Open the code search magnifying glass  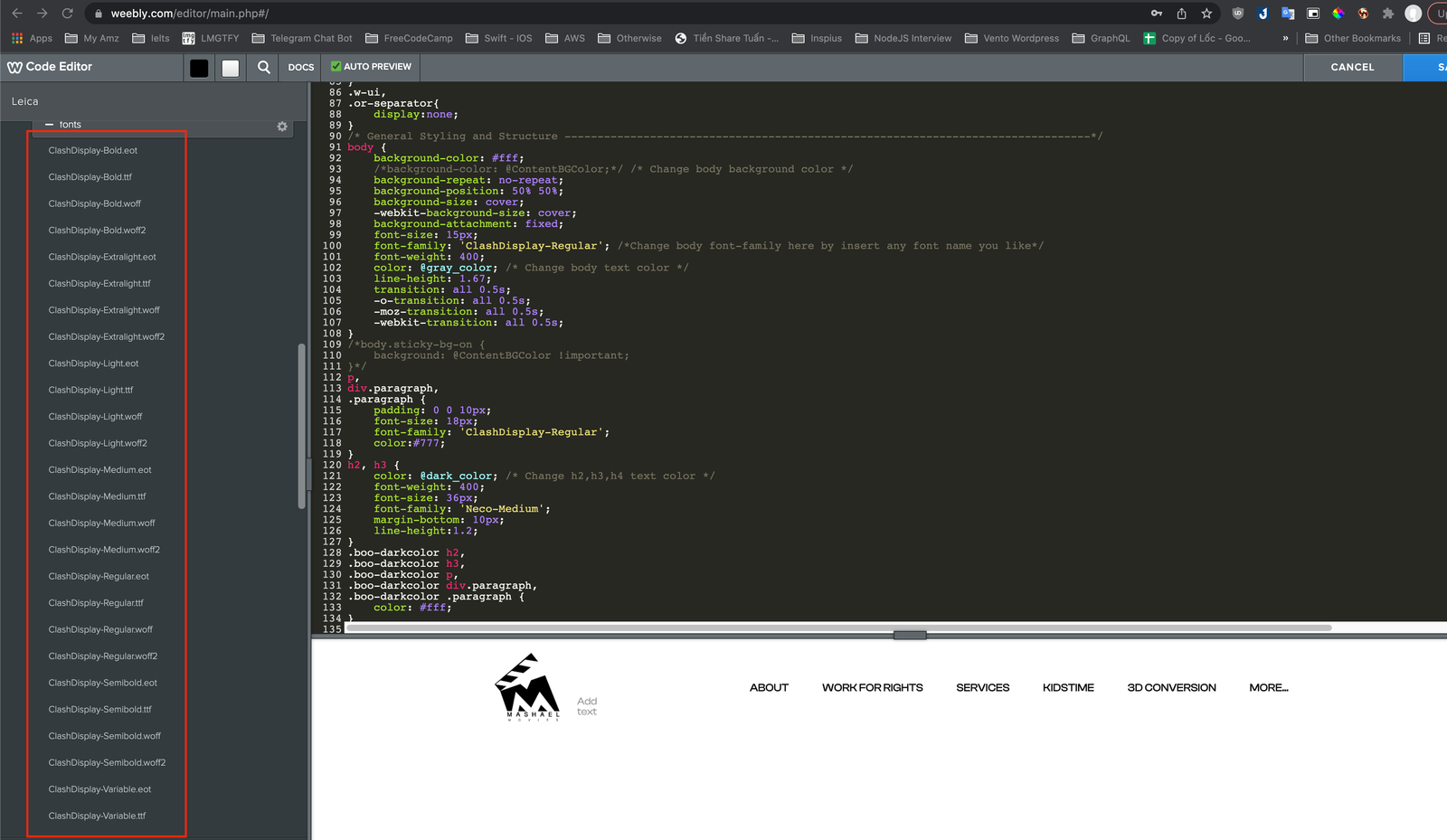tap(262, 67)
